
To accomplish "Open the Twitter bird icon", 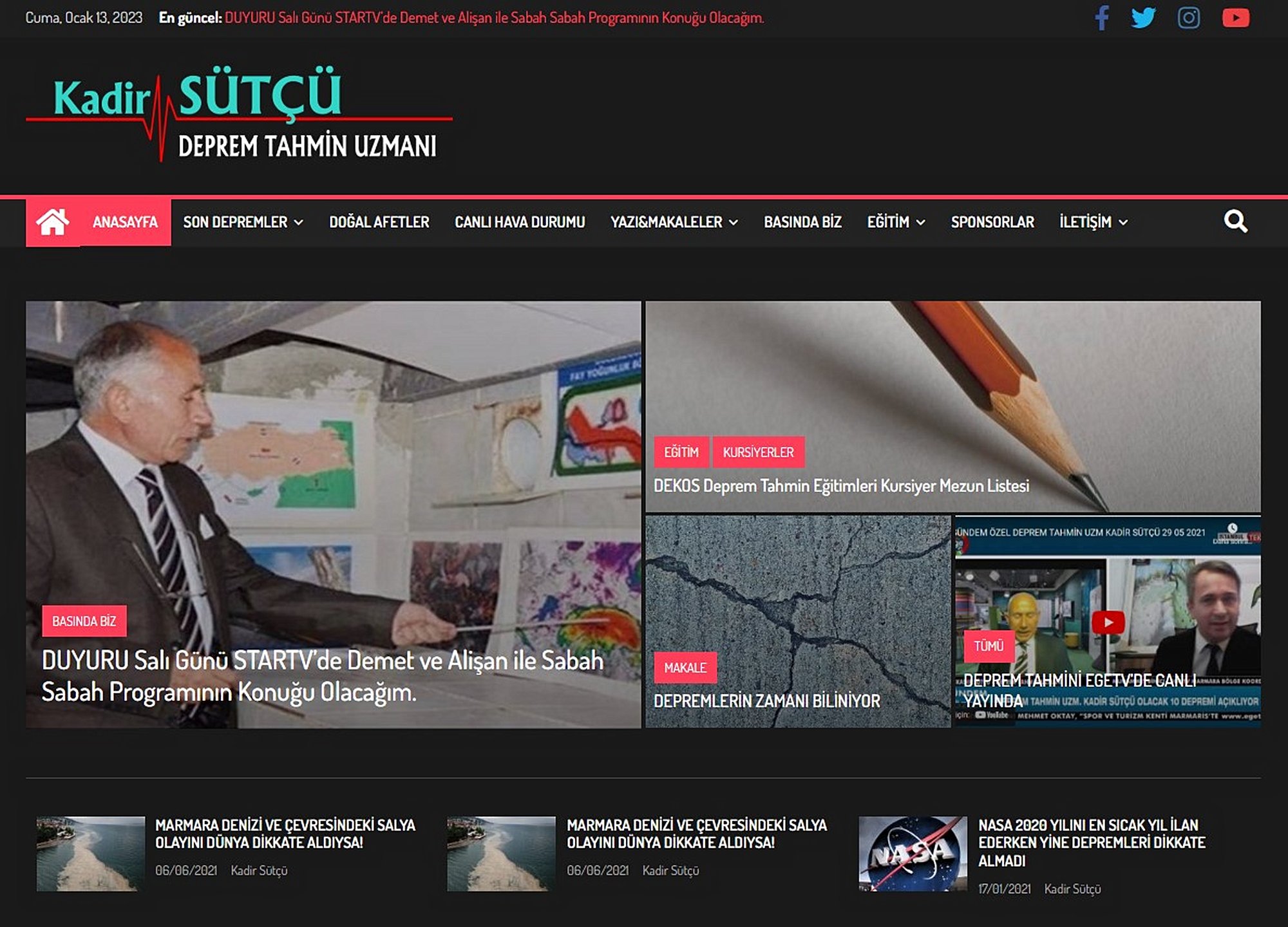I will point(1143,17).
